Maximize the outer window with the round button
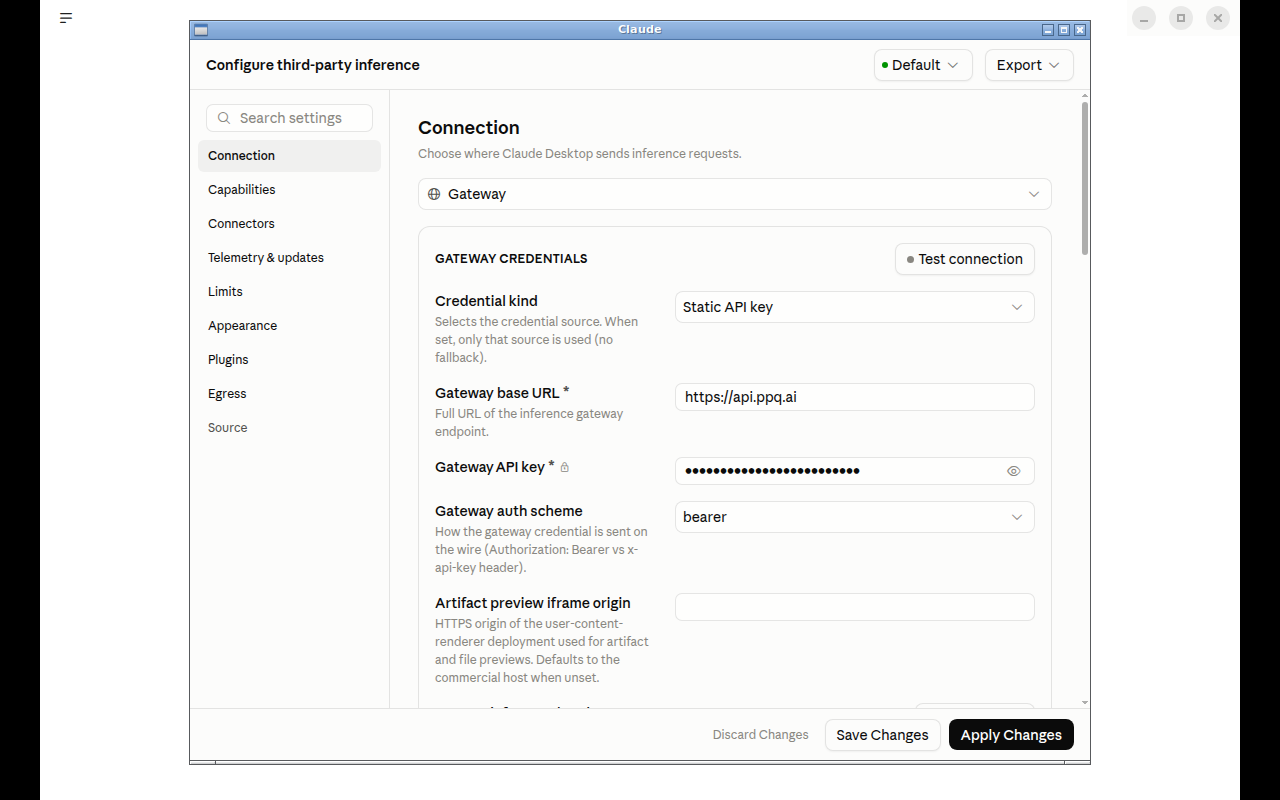This screenshot has height=800, width=1280. pos(1181,18)
